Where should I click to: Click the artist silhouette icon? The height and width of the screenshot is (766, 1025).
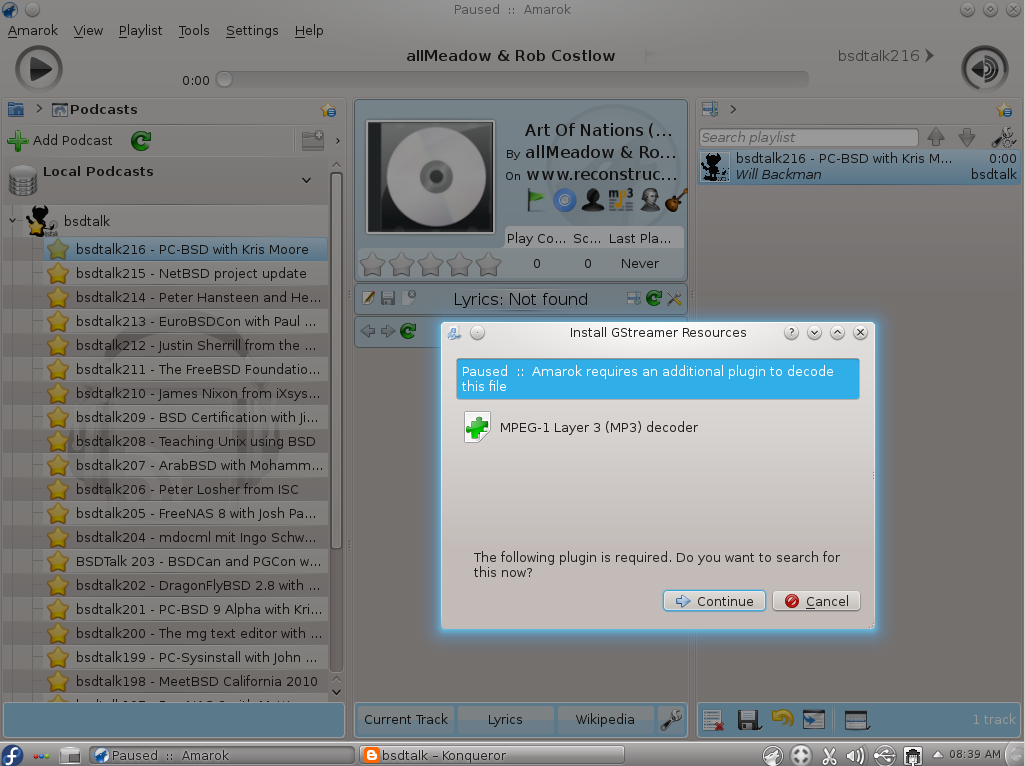(593, 200)
